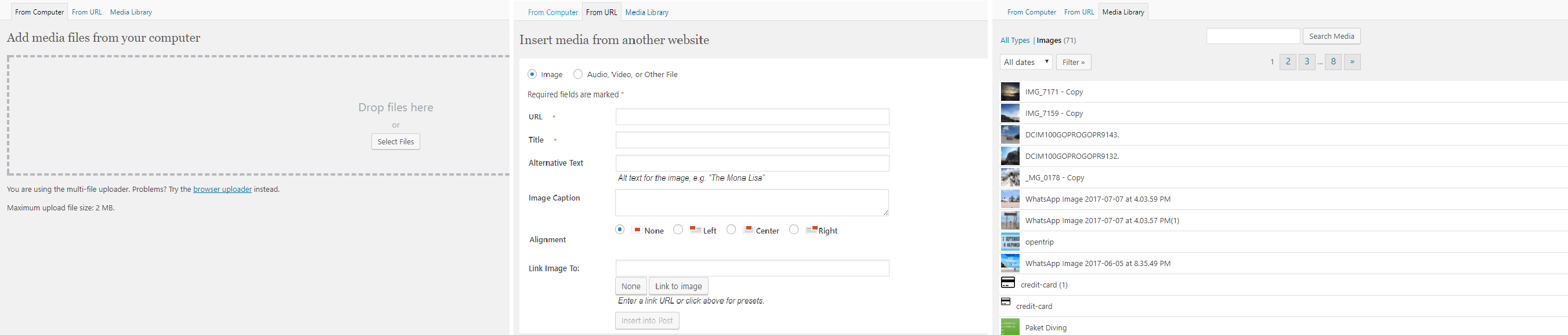
Task: Click the Left alignment icon
Action: (x=695, y=230)
